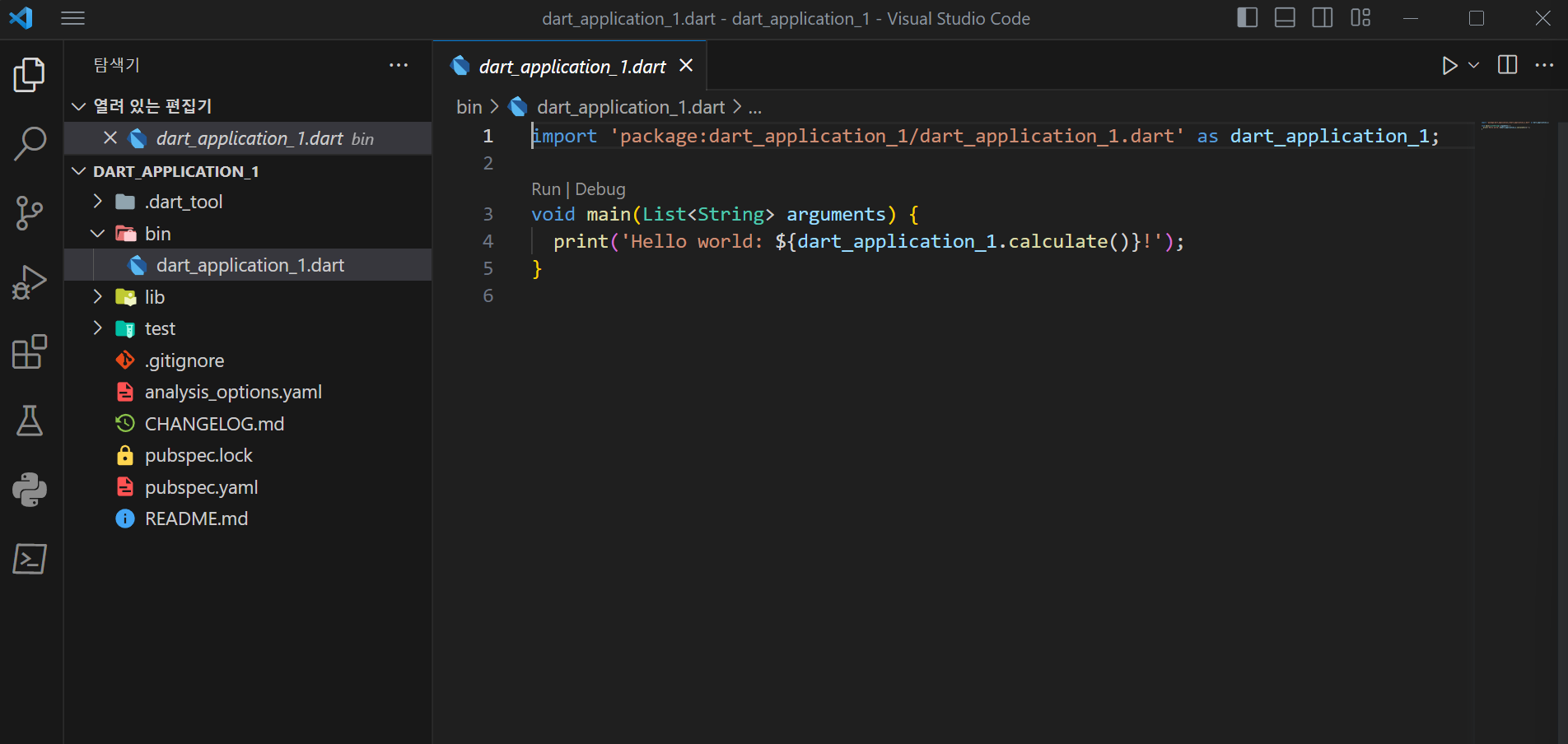Open the run options dropdown arrow
This screenshot has width=1568, height=744.
1474,65
